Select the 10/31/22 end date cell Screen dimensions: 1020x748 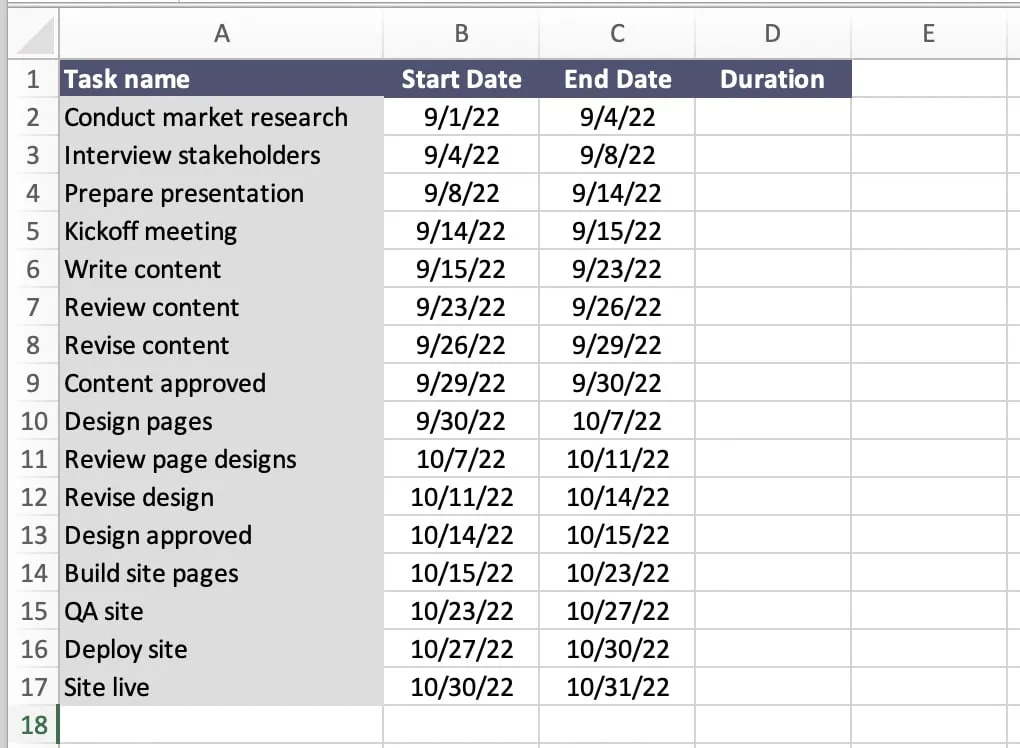click(617, 687)
